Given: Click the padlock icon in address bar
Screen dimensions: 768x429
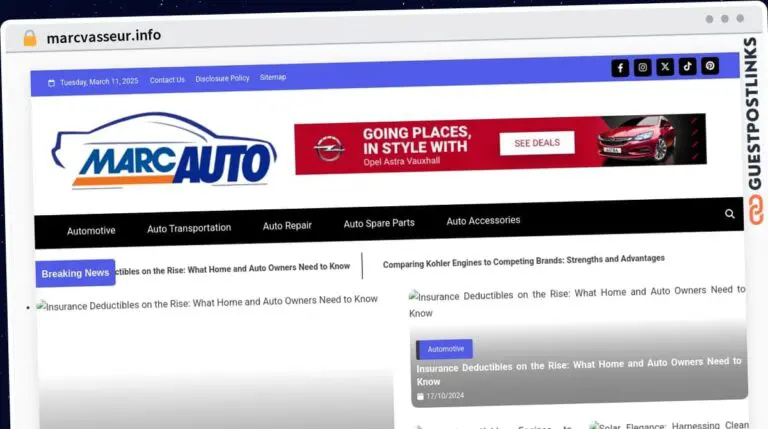Looking at the screenshot, I should [29, 37].
